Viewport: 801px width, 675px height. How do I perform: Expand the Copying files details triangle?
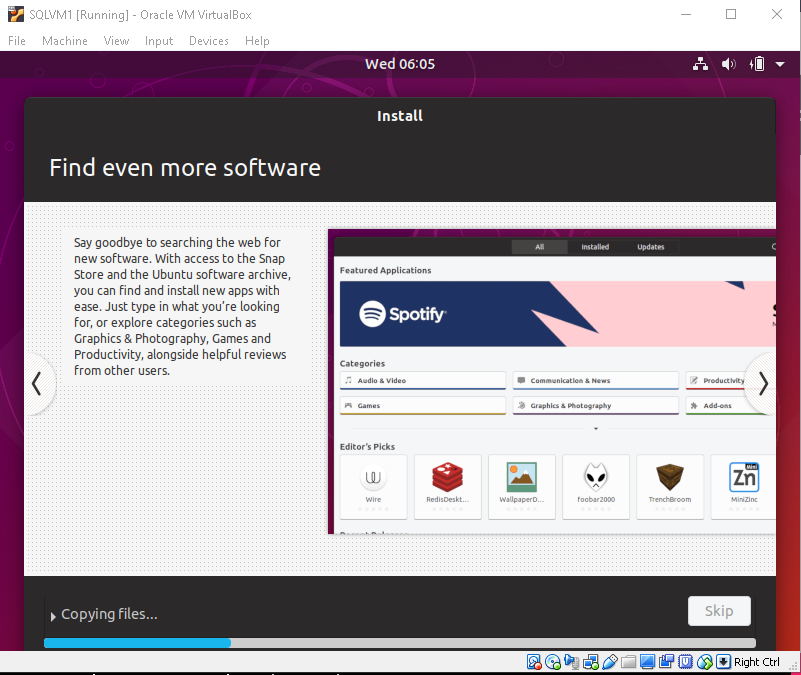[53, 616]
